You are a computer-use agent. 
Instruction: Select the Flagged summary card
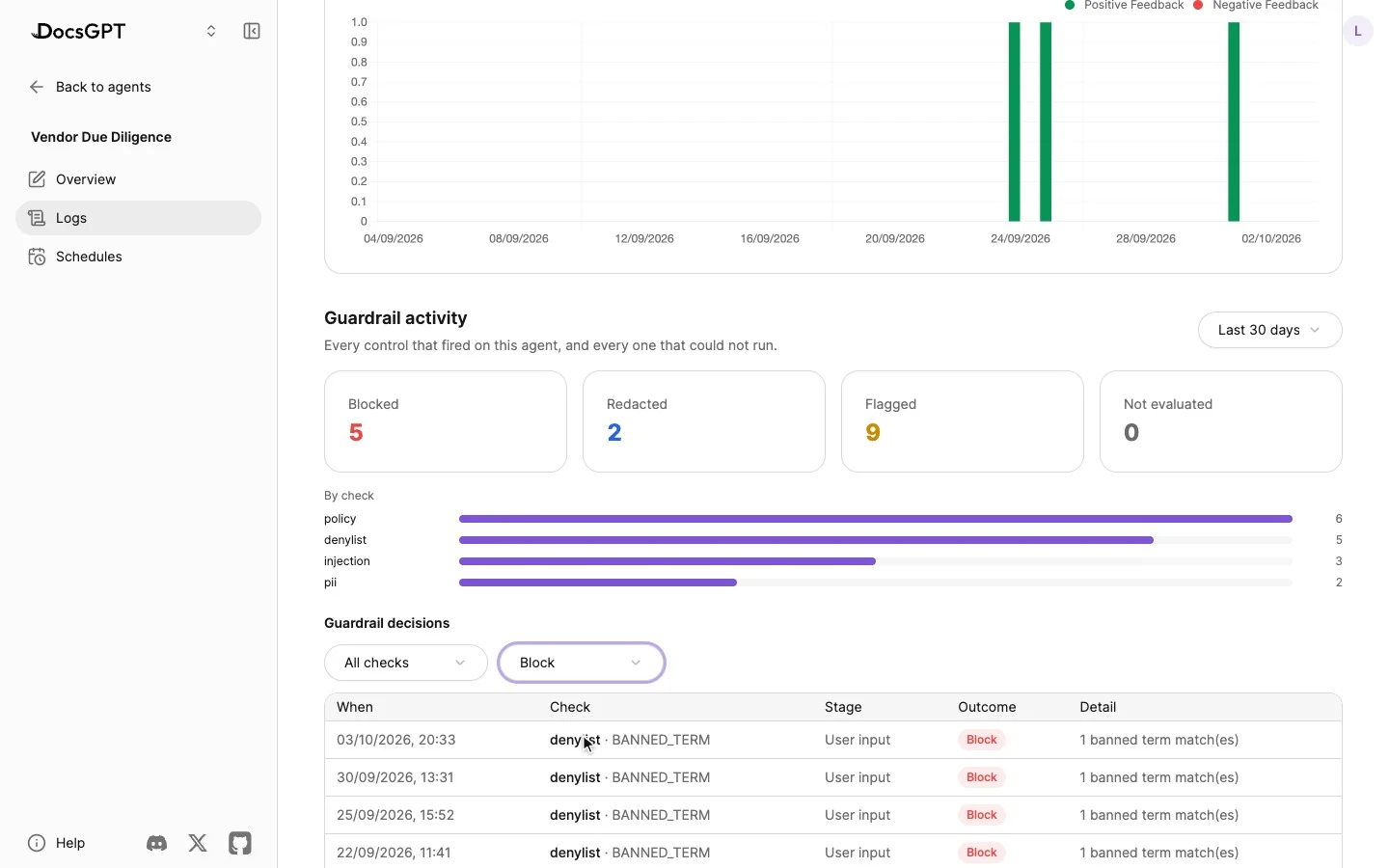[963, 421]
